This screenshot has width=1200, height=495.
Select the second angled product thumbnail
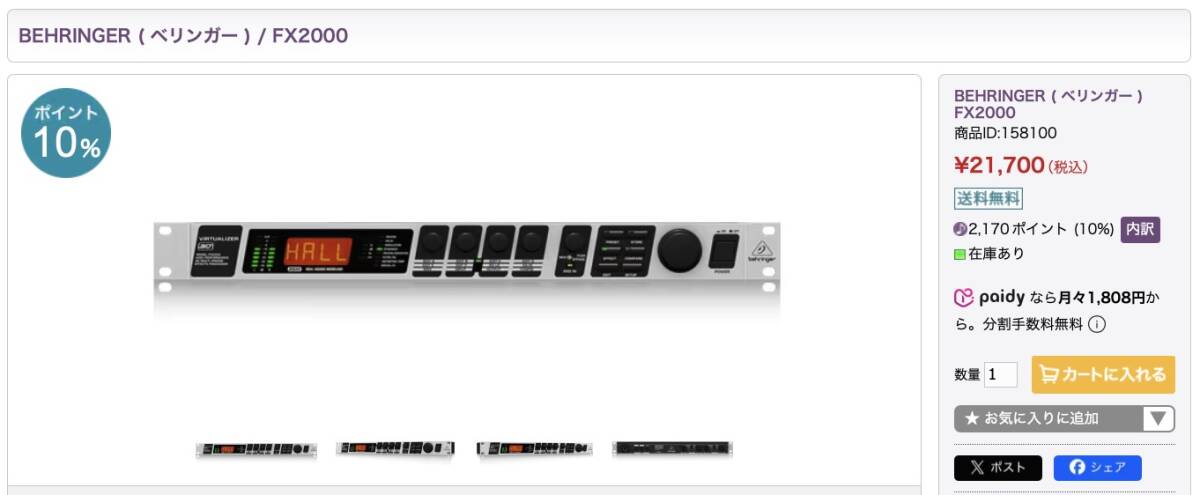click(396, 449)
